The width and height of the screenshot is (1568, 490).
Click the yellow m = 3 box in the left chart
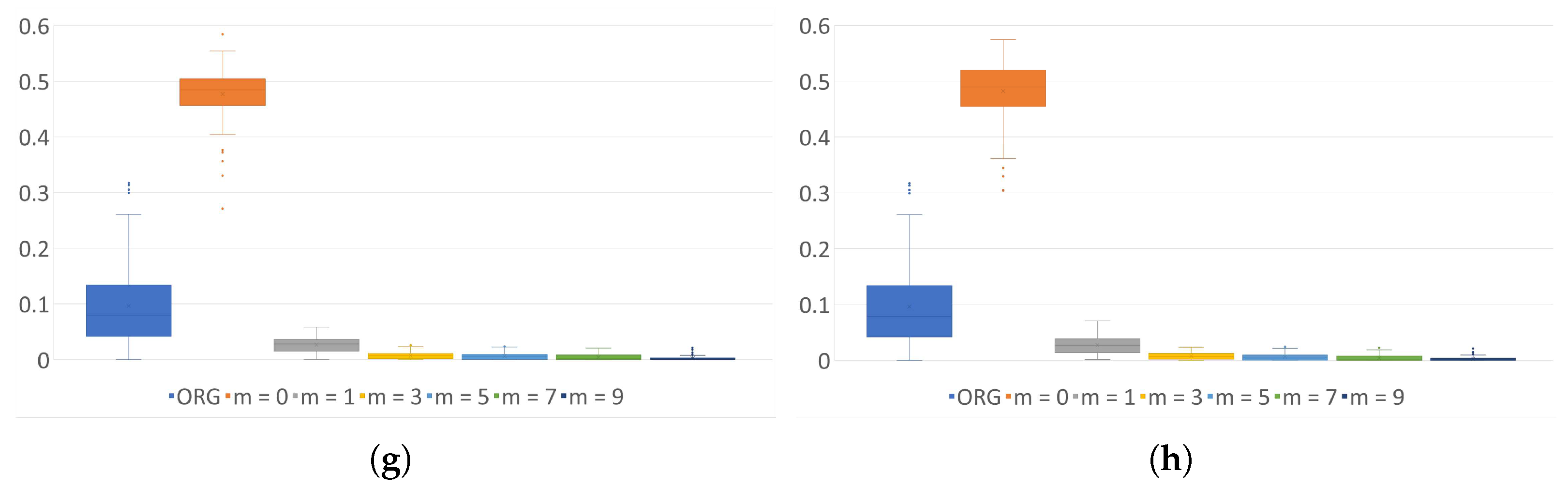[x=410, y=356]
